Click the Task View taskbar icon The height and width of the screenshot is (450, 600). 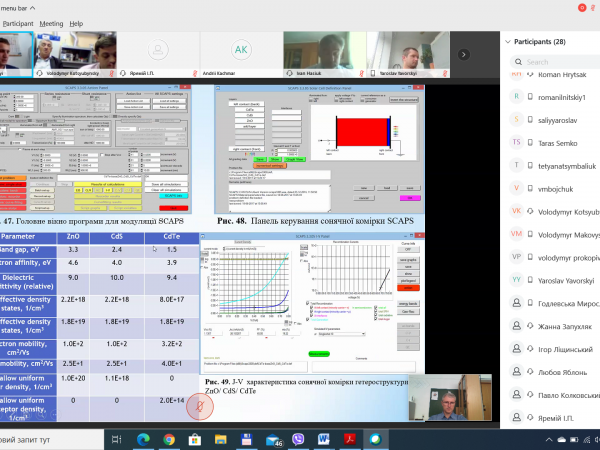[x=115, y=438]
